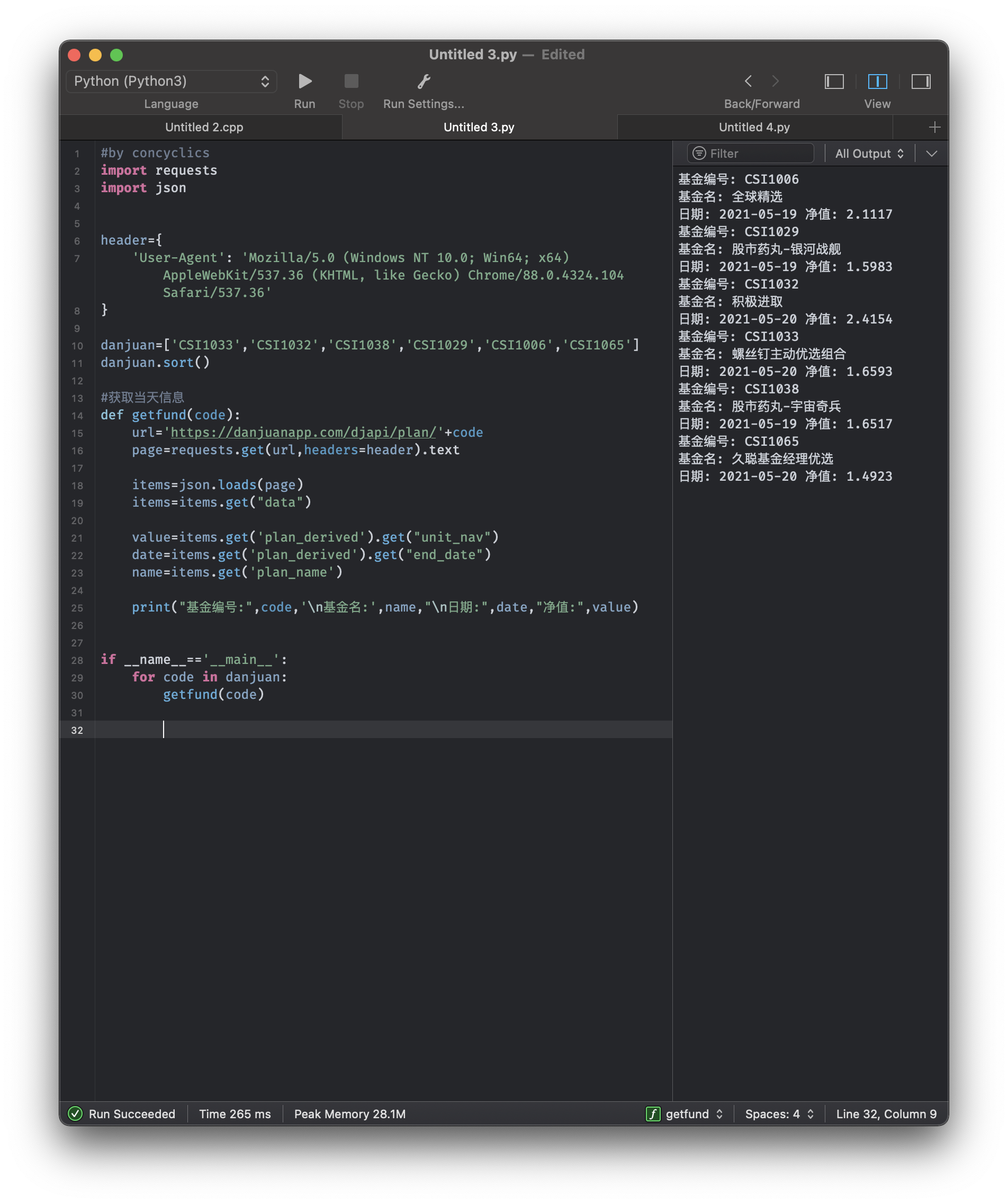Click output line '基金名: 全球精选'
The image size is (1008, 1204).
[x=731, y=196]
